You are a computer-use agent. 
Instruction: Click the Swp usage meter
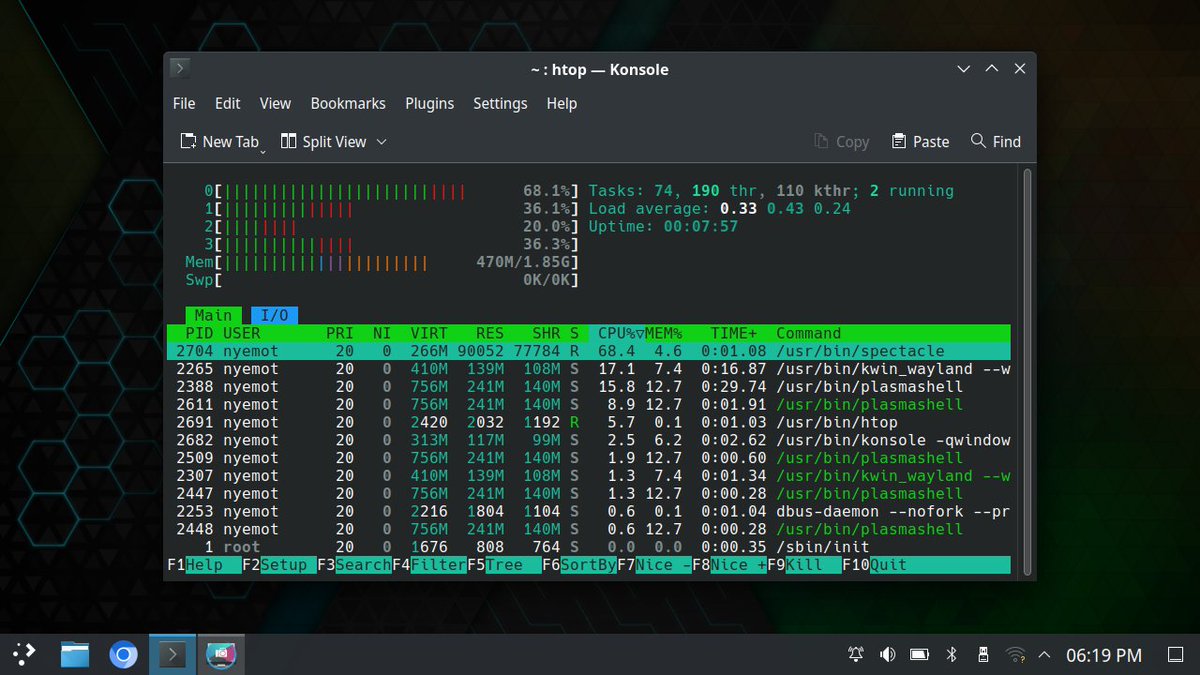(x=382, y=280)
